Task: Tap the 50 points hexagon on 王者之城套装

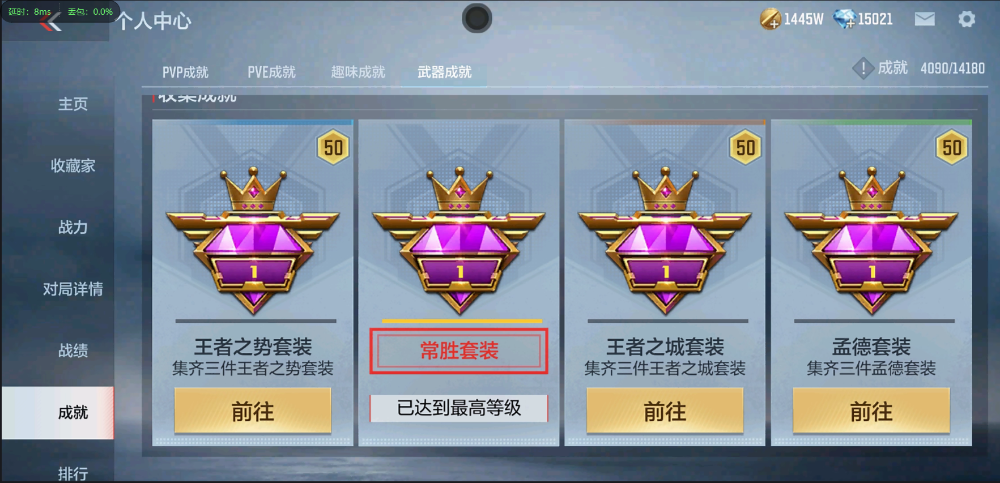Action: coord(746,148)
